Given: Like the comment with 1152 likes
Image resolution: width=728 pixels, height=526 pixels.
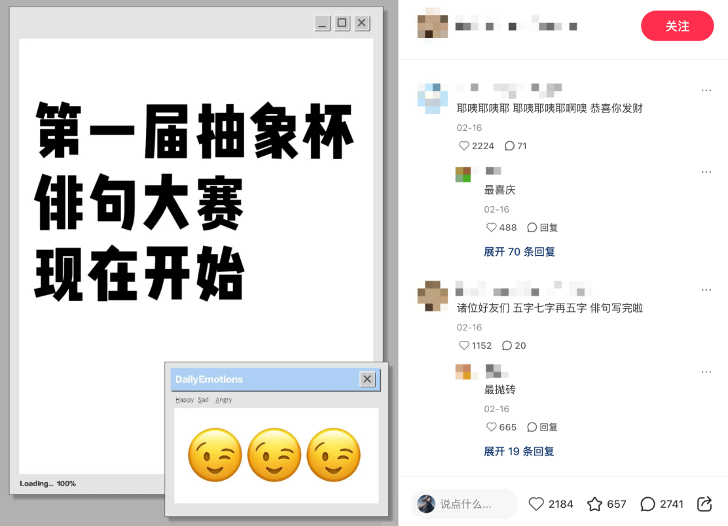Looking at the screenshot, I should pos(463,345).
